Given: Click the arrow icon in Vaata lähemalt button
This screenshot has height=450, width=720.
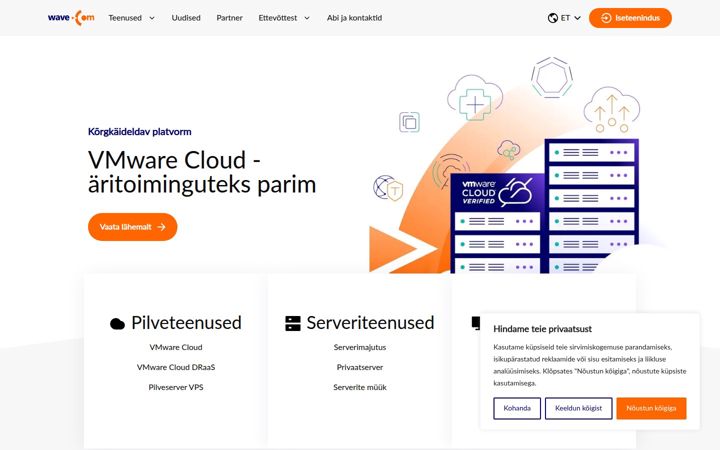Looking at the screenshot, I should click(x=161, y=227).
